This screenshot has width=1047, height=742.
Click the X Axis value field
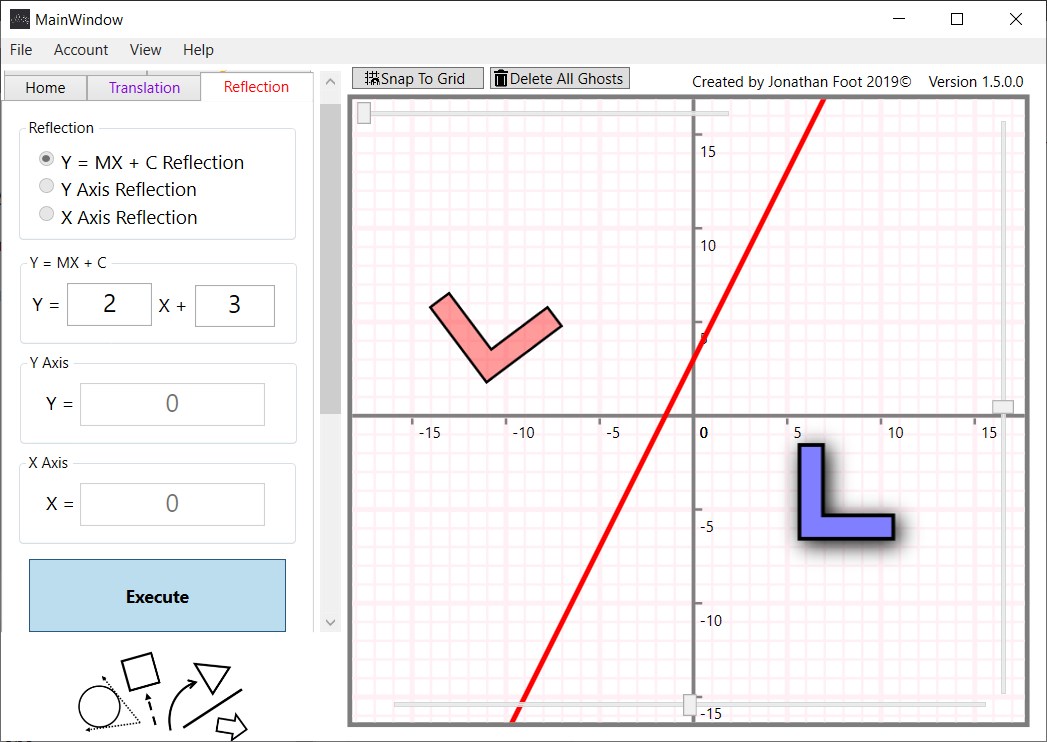point(172,504)
